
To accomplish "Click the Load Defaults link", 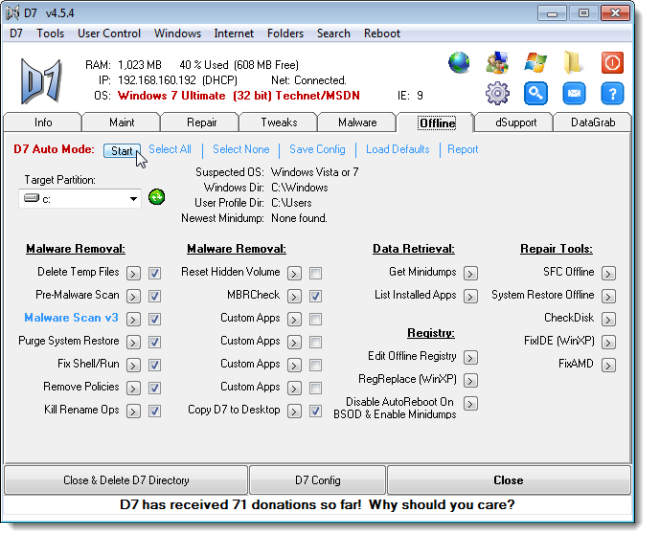I will 398,149.
